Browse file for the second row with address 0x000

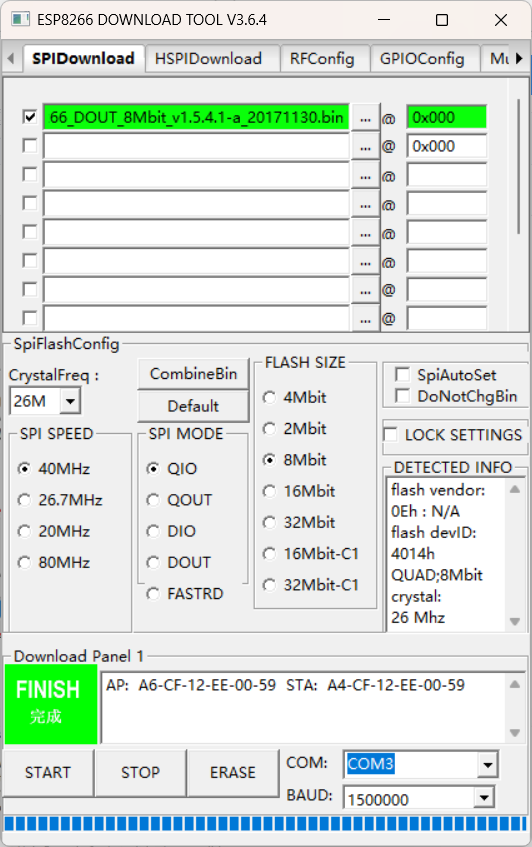[366, 146]
